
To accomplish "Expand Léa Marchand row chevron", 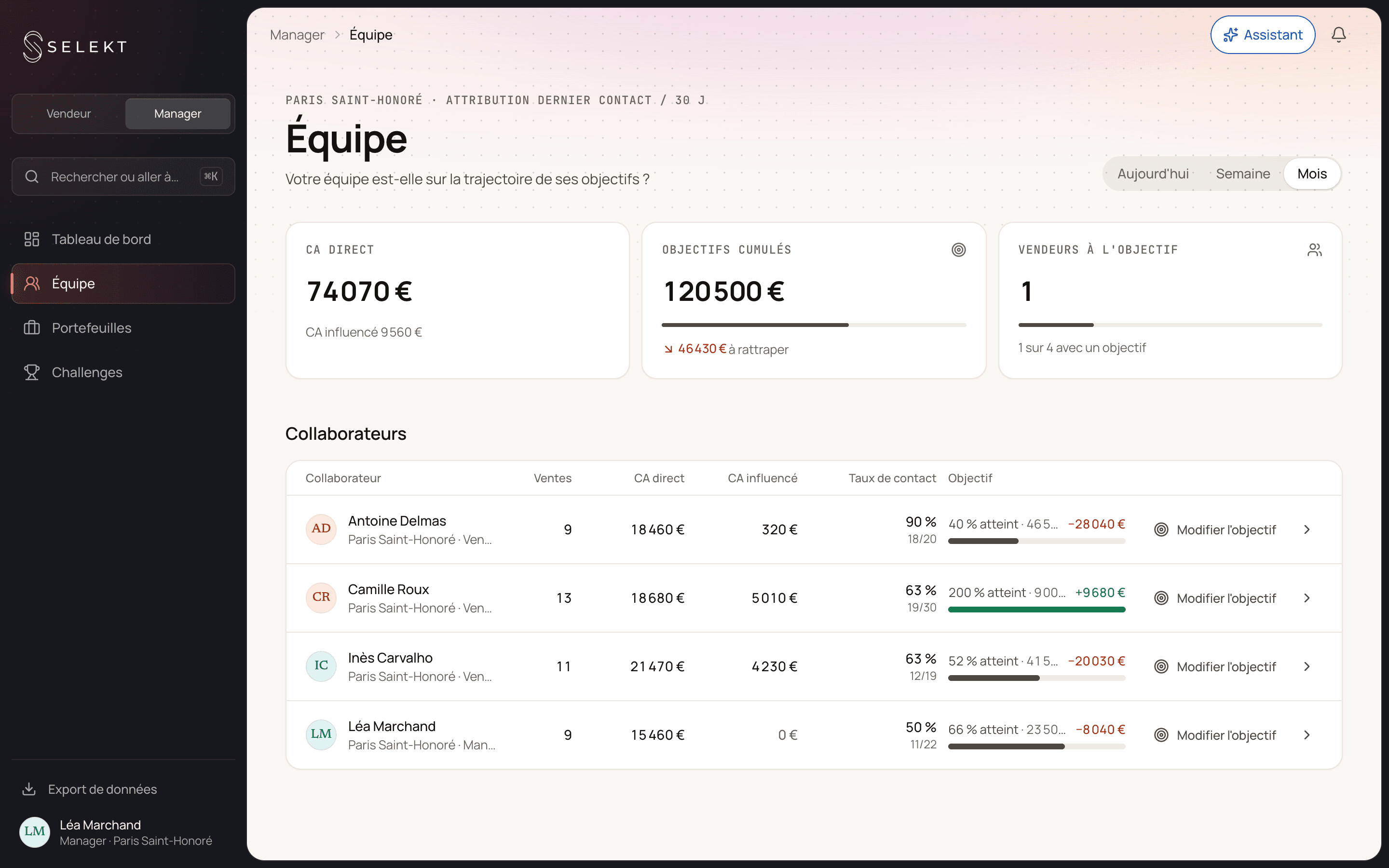I will coord(1307,735).
